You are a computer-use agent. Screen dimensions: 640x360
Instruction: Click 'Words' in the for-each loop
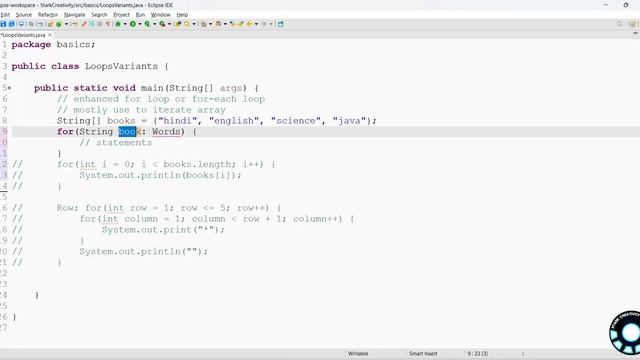click(x=166, y=132)
